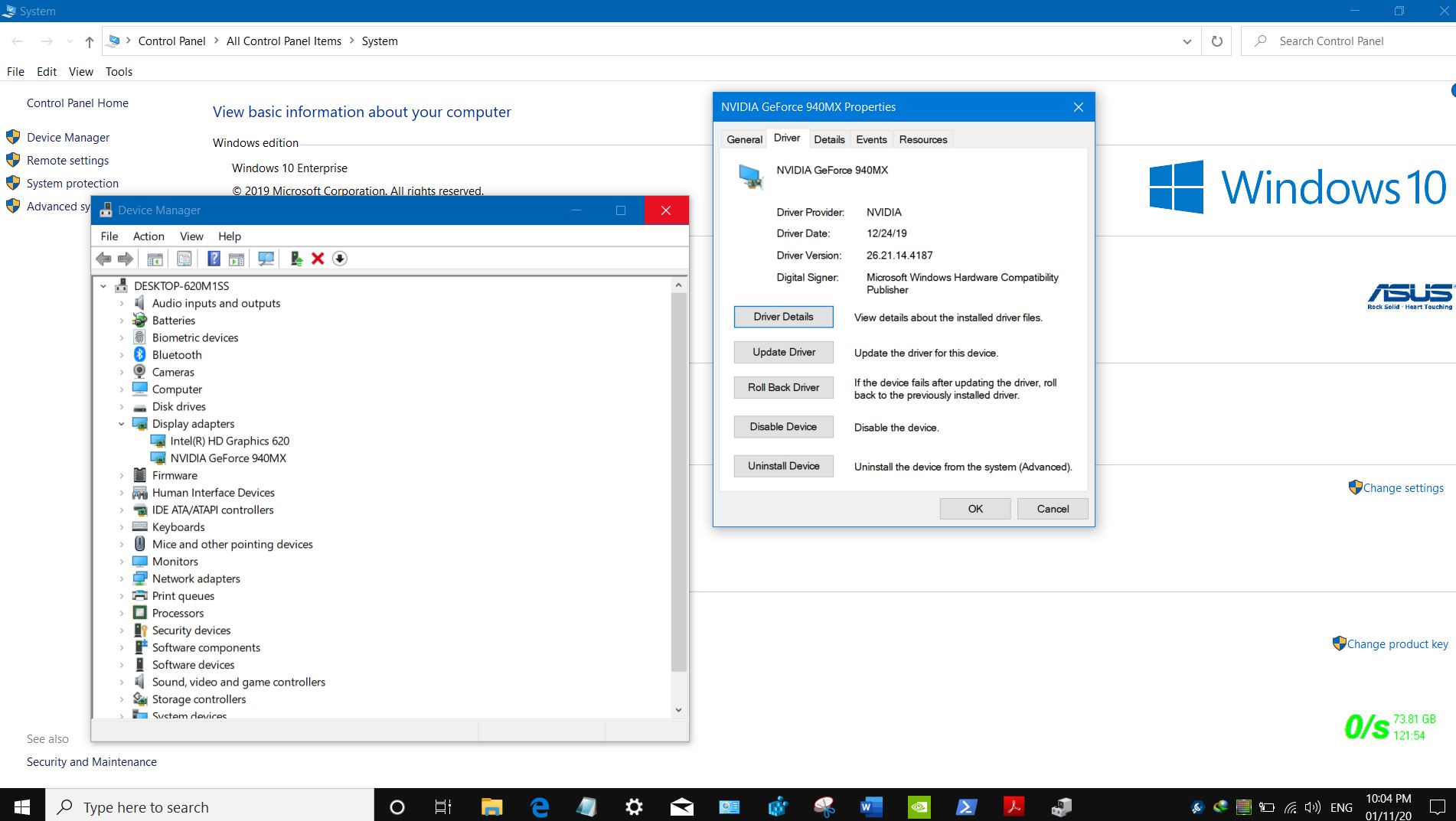This screenshot has height=821, width=1456.
Task: Collapse the Display adapters node
Action: click(122, 424)
